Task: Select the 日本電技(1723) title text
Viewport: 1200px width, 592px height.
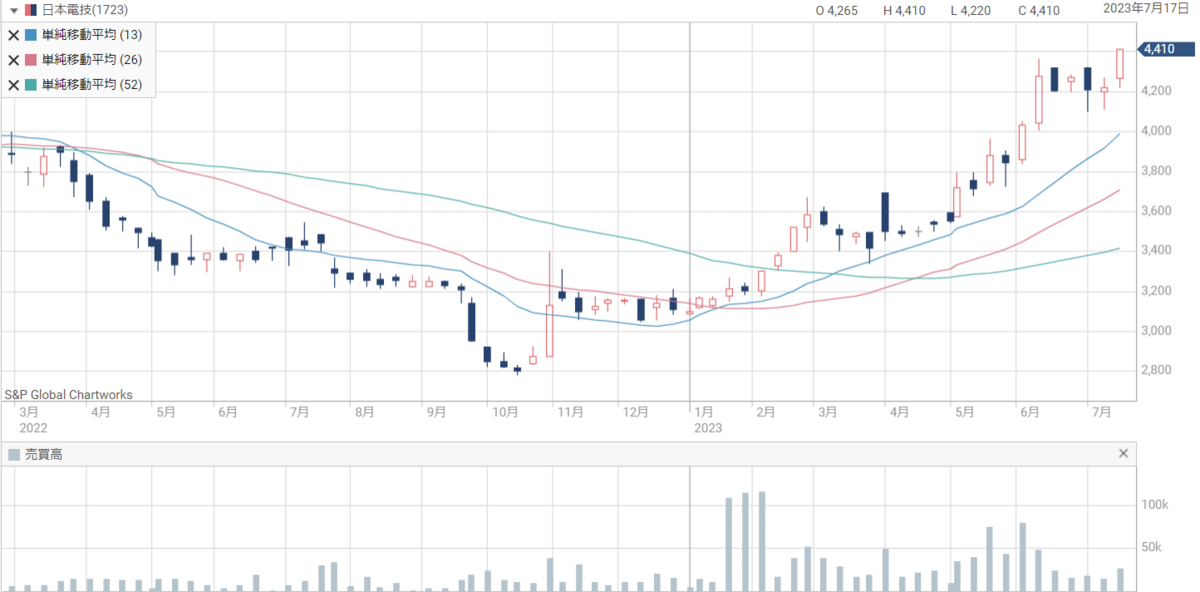Action: [x=84, y=10]
